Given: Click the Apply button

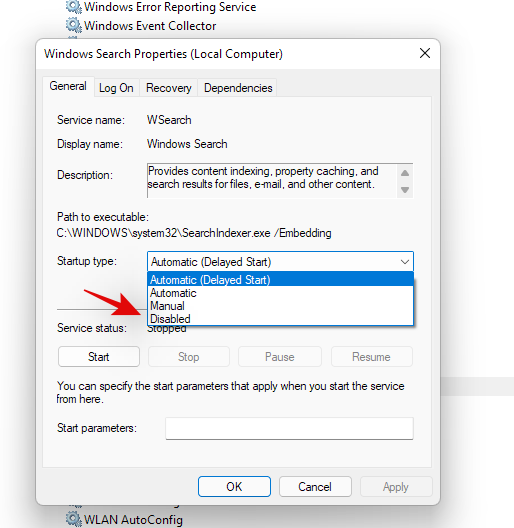Looking at the screenshot, I should [x=396, y=487].
